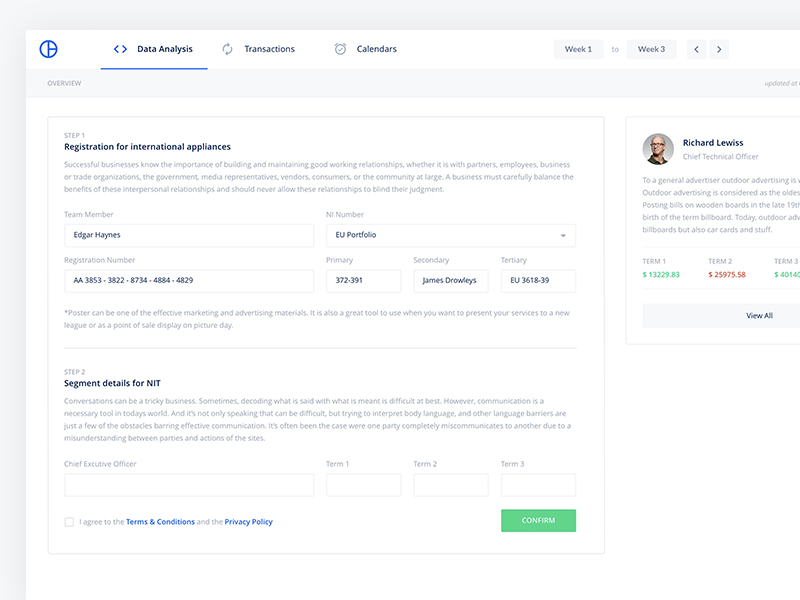Click Richard Lewiss profile avatar
This screenshot has width=800, height=600.
coord(658,149)
